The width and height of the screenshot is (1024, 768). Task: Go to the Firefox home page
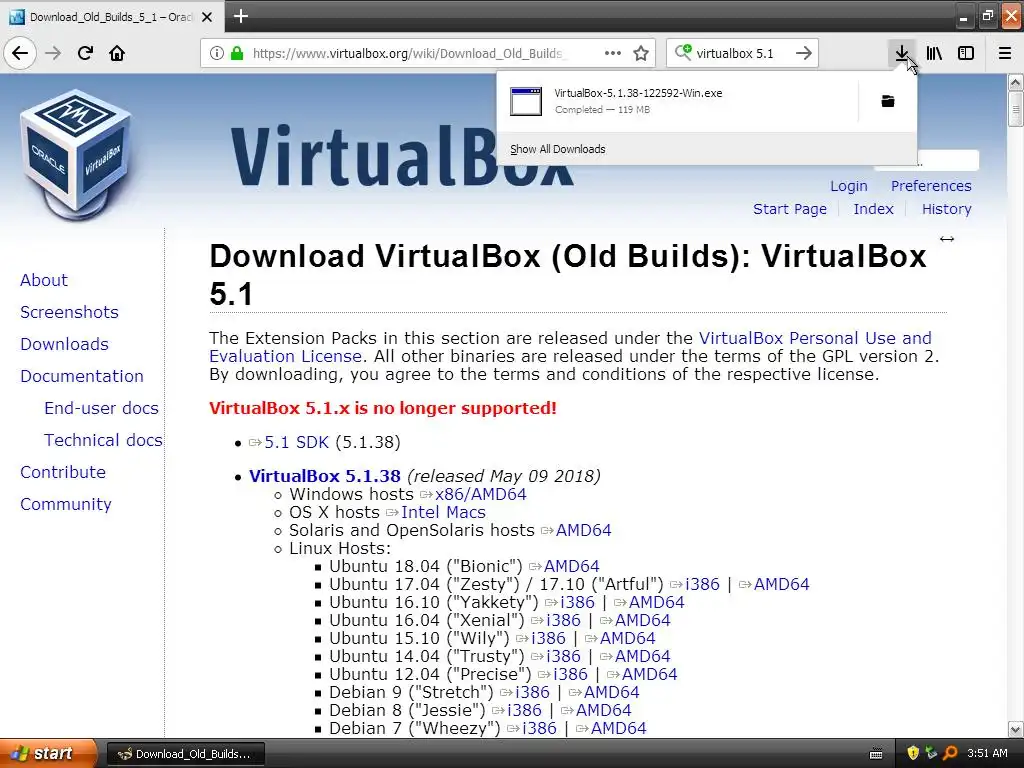117,53
